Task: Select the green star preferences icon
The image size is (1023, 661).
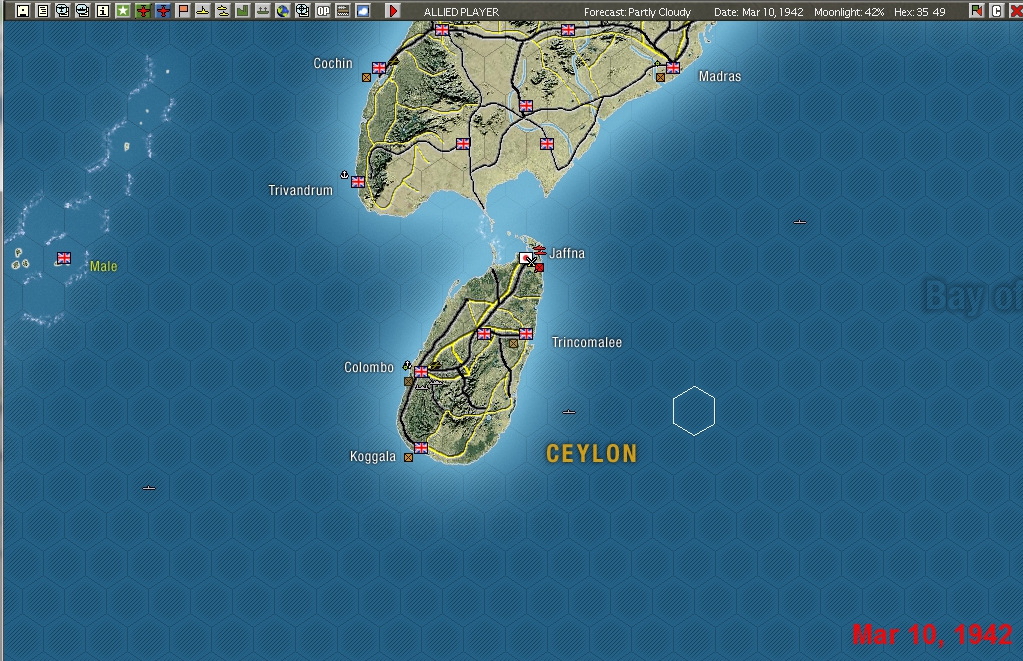Action: tap(123, 9)
